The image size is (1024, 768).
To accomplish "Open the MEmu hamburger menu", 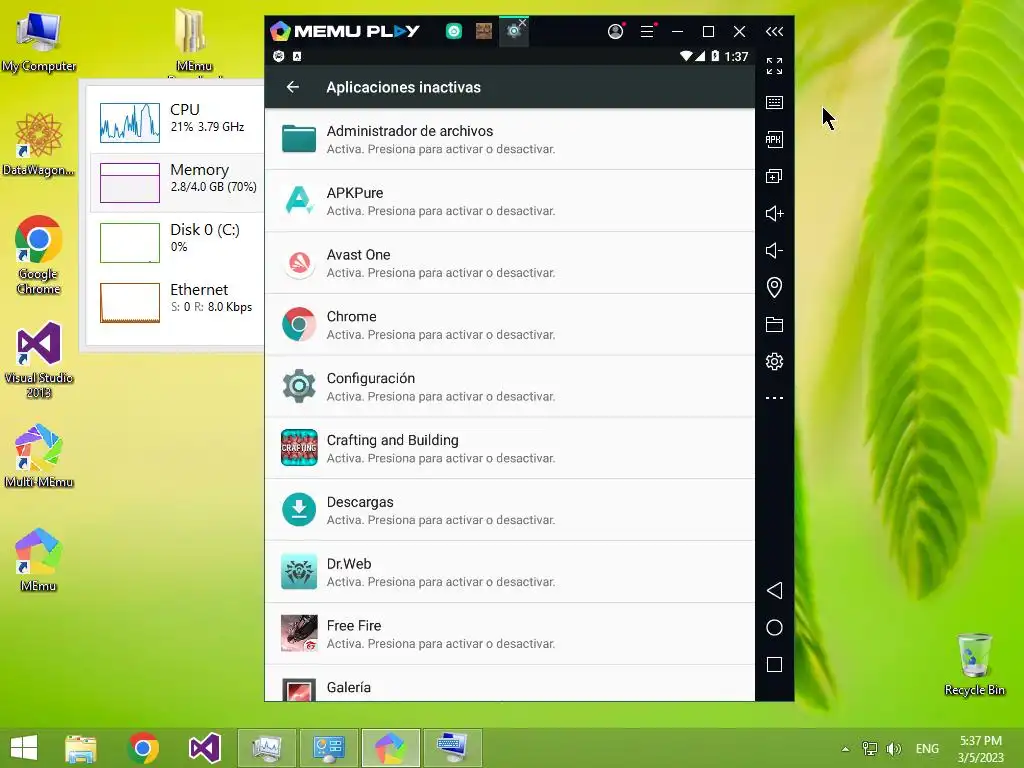I will [647, 31].
